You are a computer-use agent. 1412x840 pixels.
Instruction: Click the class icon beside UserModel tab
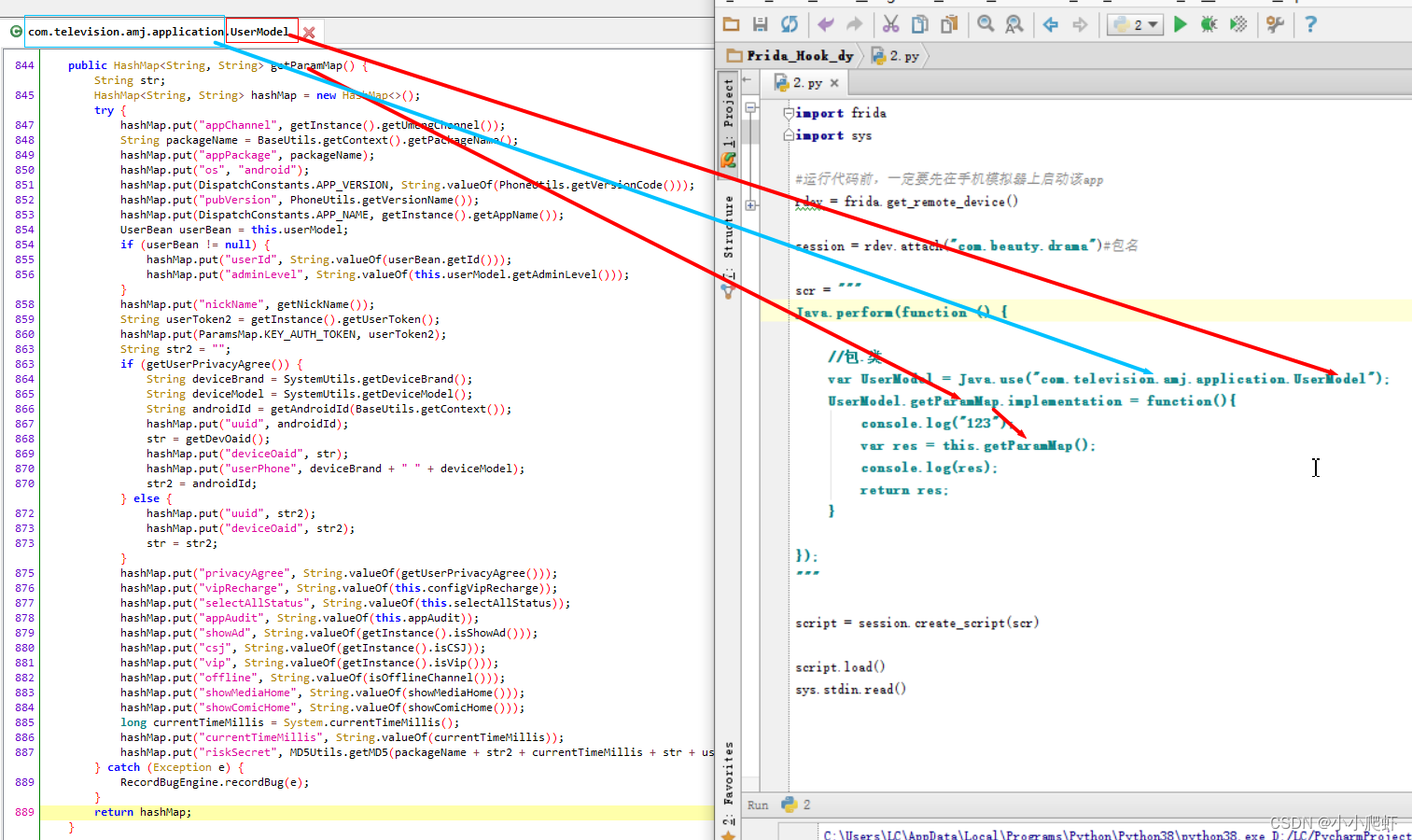(16, 32)
